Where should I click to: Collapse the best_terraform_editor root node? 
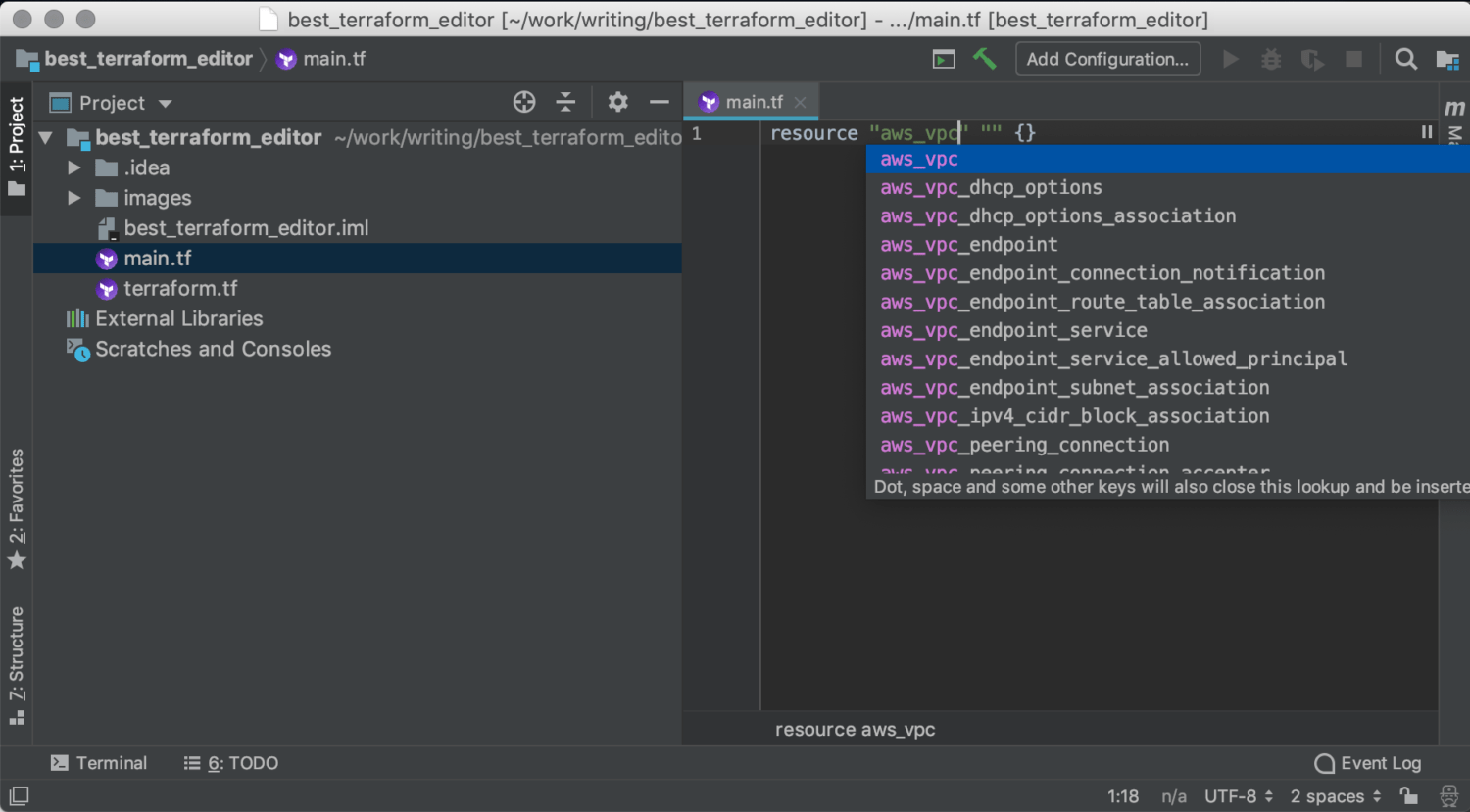click(x=45, y=138)
